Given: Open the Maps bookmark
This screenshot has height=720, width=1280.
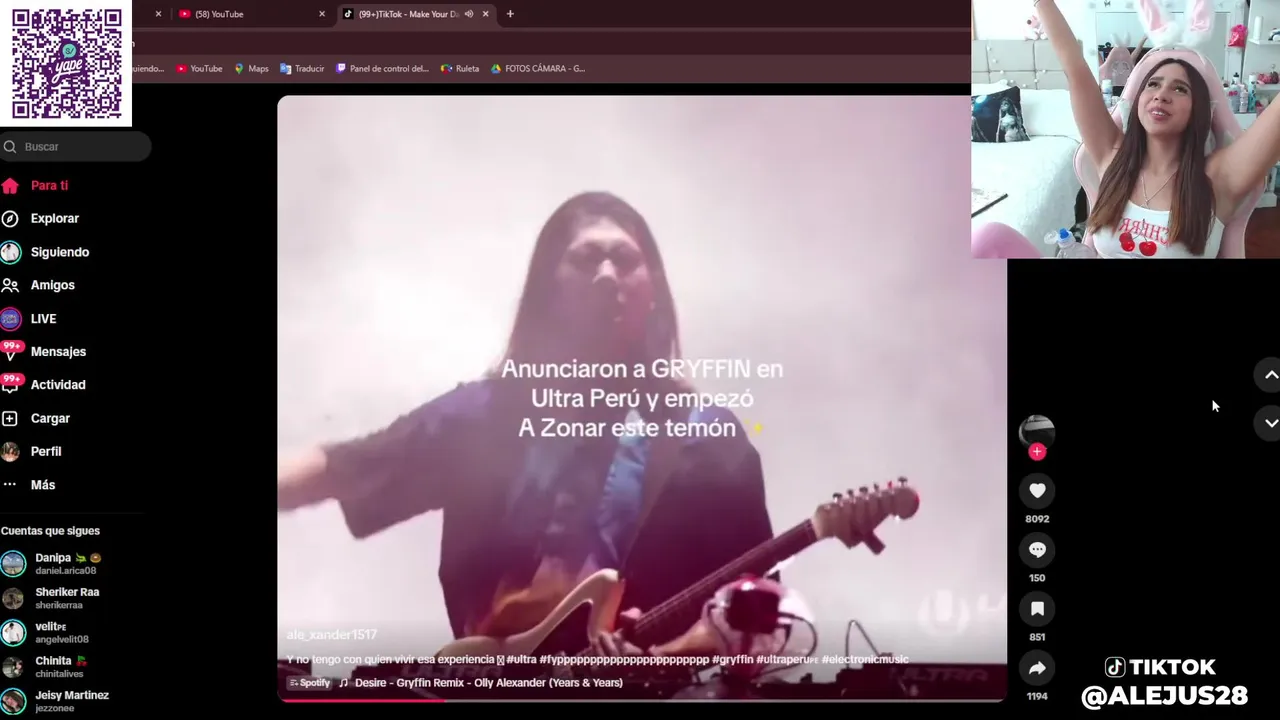Looking at the screenshot, I should pyautogui.click(x=251, y=69).
